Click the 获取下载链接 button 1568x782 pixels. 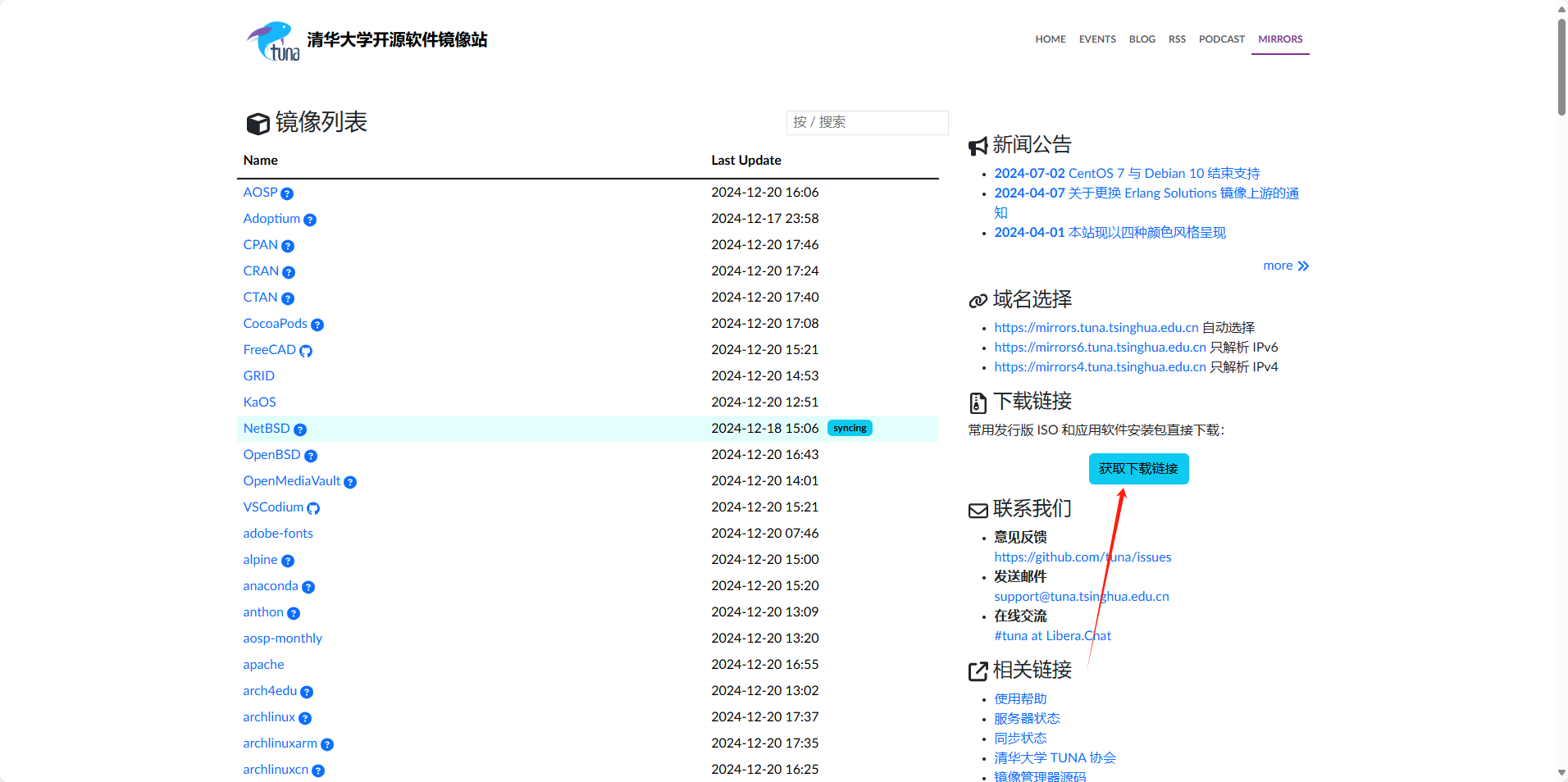[1138, 469]
